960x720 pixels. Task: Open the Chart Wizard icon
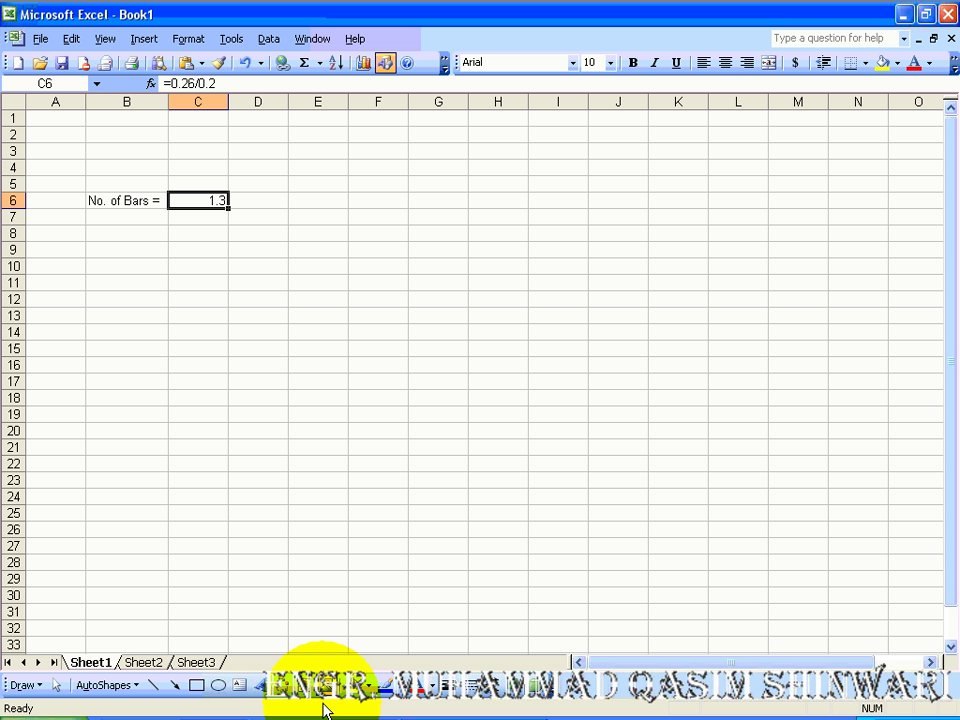click(363, 62)
